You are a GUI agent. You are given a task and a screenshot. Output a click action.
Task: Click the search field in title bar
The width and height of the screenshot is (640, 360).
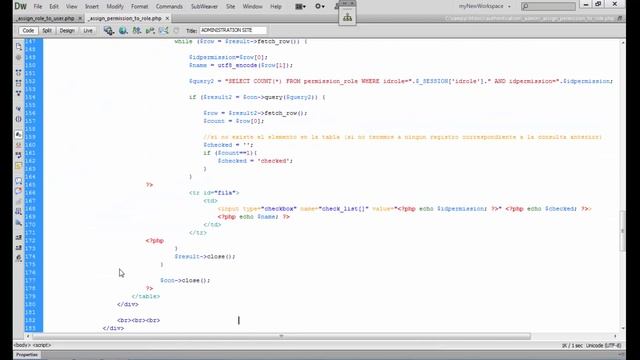pyautogui.click(x=548, y=6)
